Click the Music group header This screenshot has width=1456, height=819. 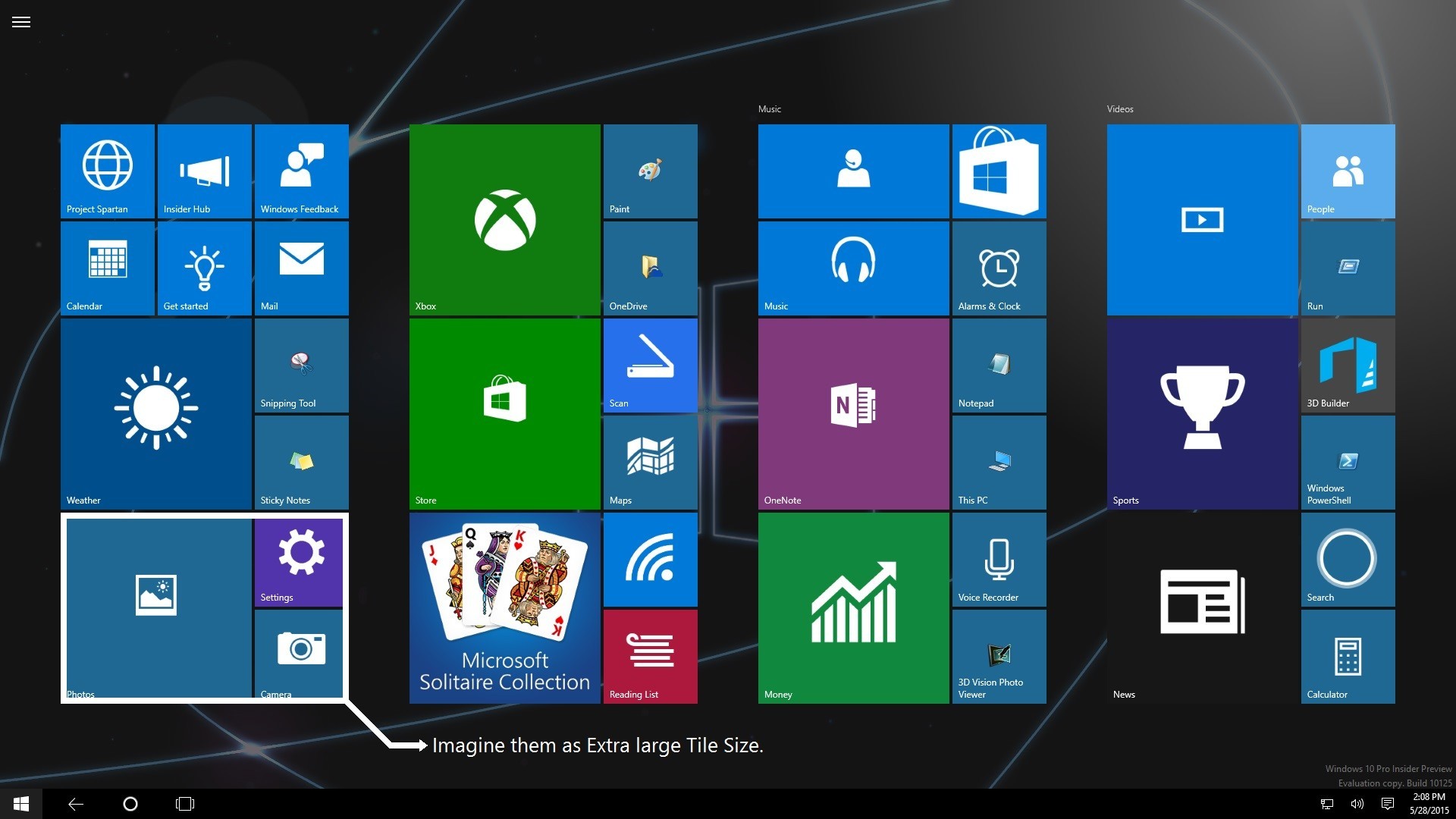click(769, 109)
